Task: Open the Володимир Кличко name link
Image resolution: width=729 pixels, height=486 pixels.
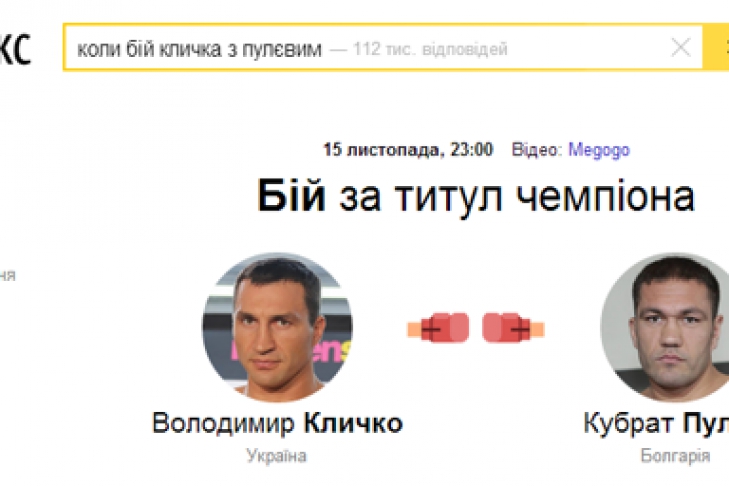Action: click(x=277, y=423)
